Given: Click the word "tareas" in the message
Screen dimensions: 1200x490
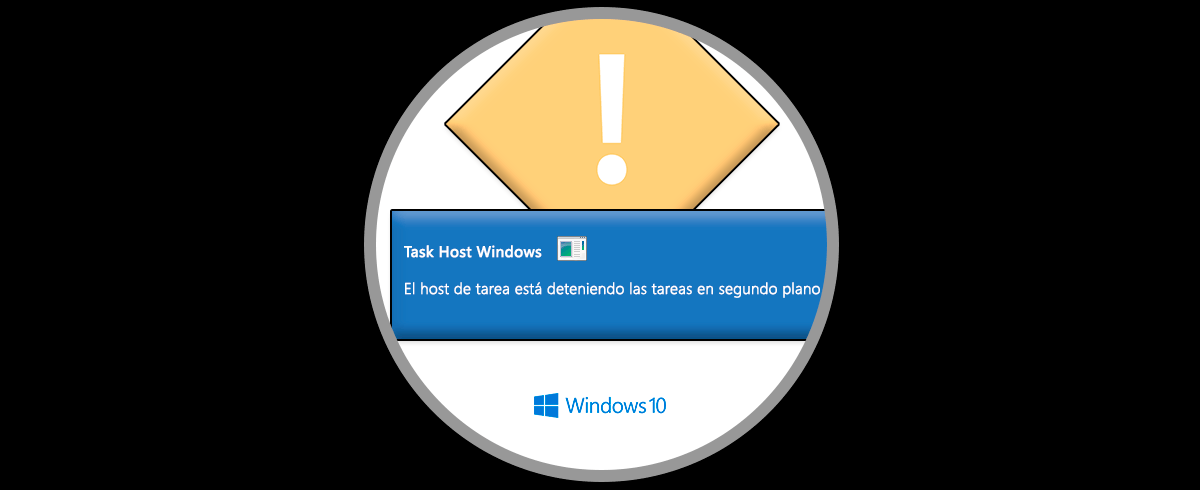Looking at the screenshot, I should (666, 289).
